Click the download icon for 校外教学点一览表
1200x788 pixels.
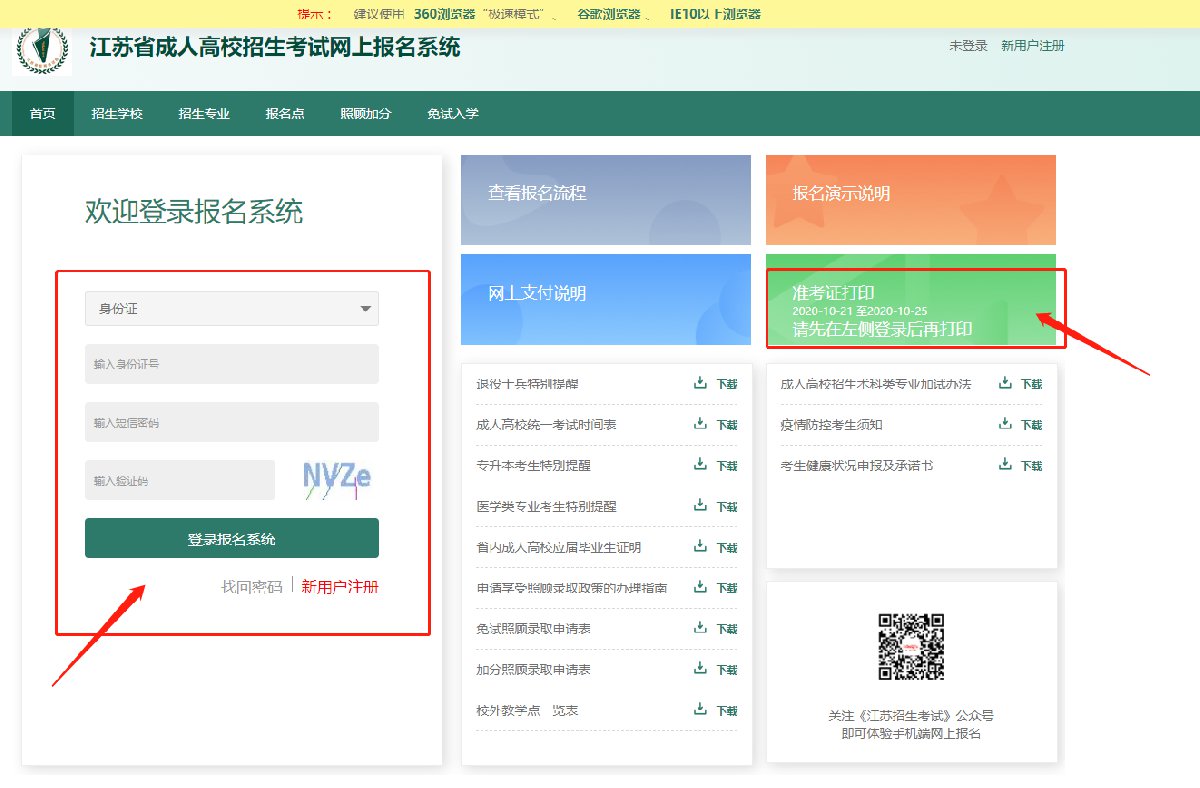coord(701,710)
